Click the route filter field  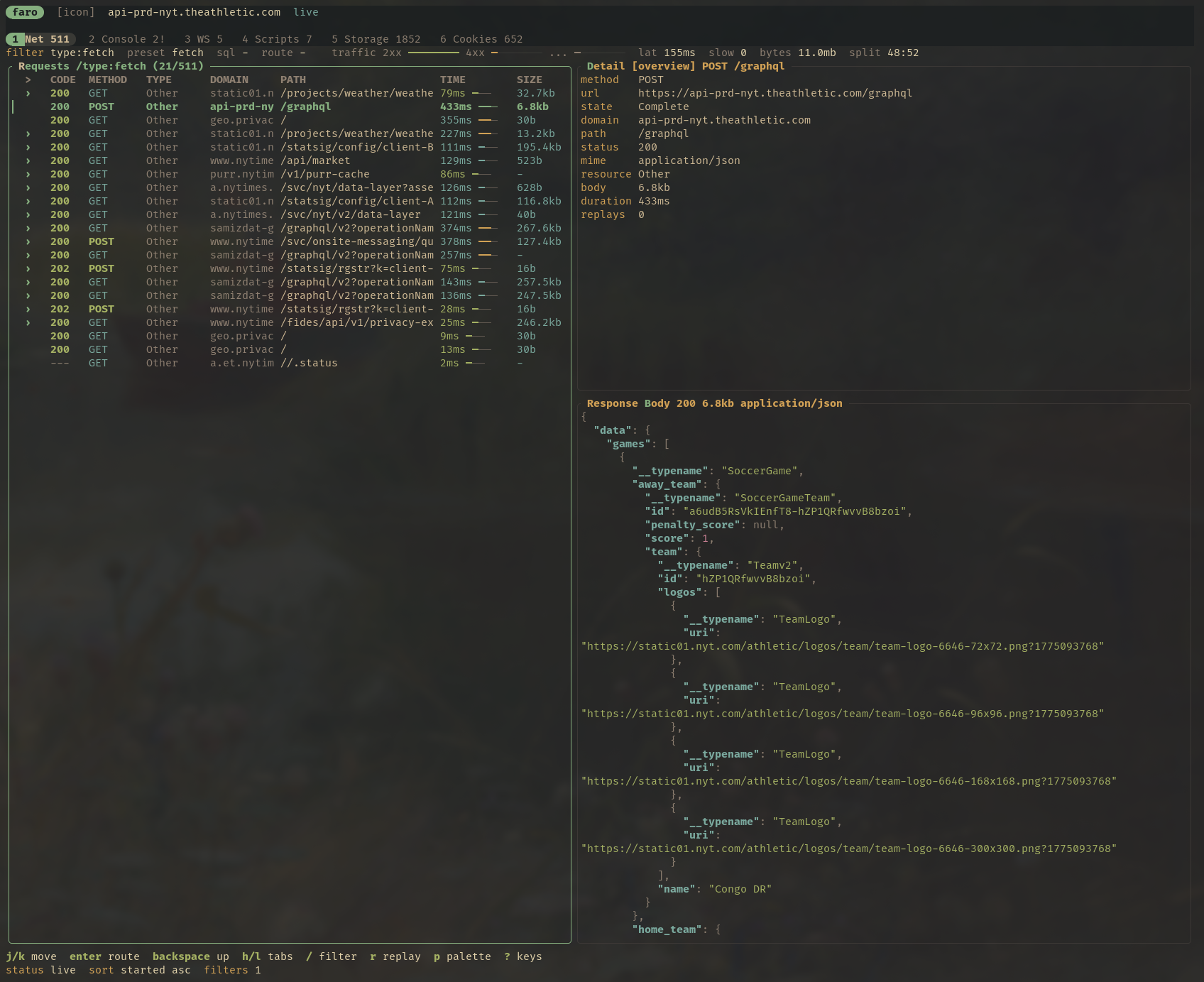click(283, 53)
